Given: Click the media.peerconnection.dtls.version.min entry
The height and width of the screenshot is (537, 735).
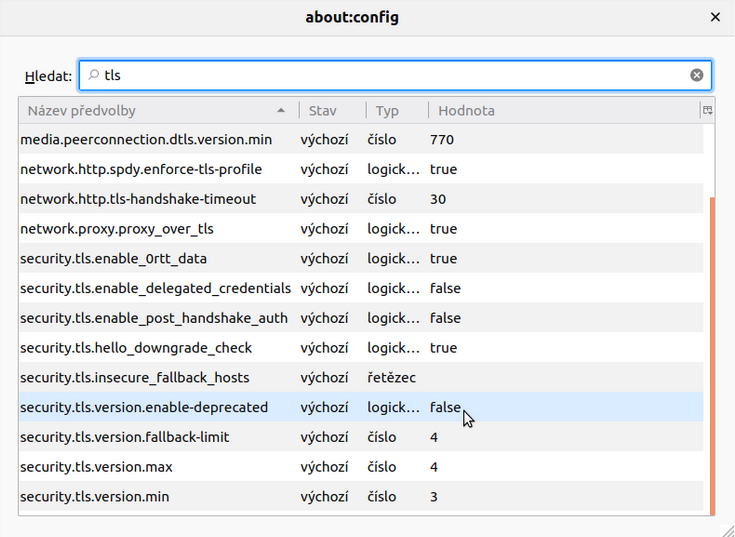Looking at the screenshot, I should [x=146, y=140].
